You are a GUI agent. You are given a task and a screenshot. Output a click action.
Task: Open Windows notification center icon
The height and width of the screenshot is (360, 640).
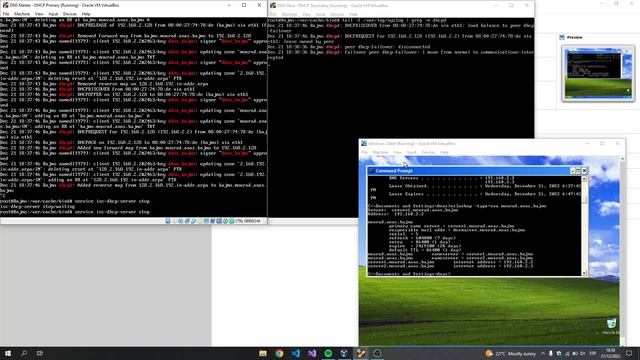pos(629,353)
